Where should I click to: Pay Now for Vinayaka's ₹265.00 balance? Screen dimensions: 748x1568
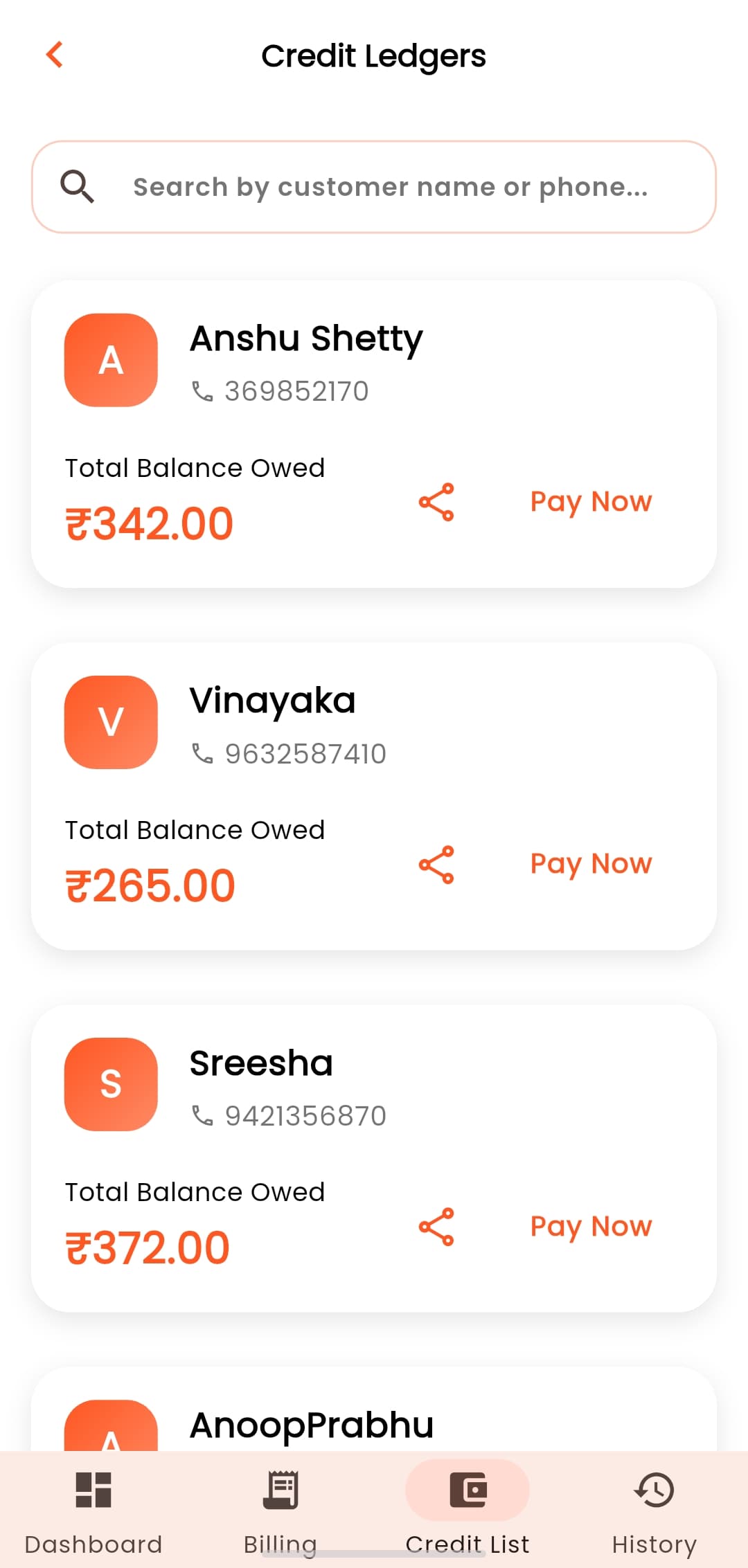tap(591, 864)
